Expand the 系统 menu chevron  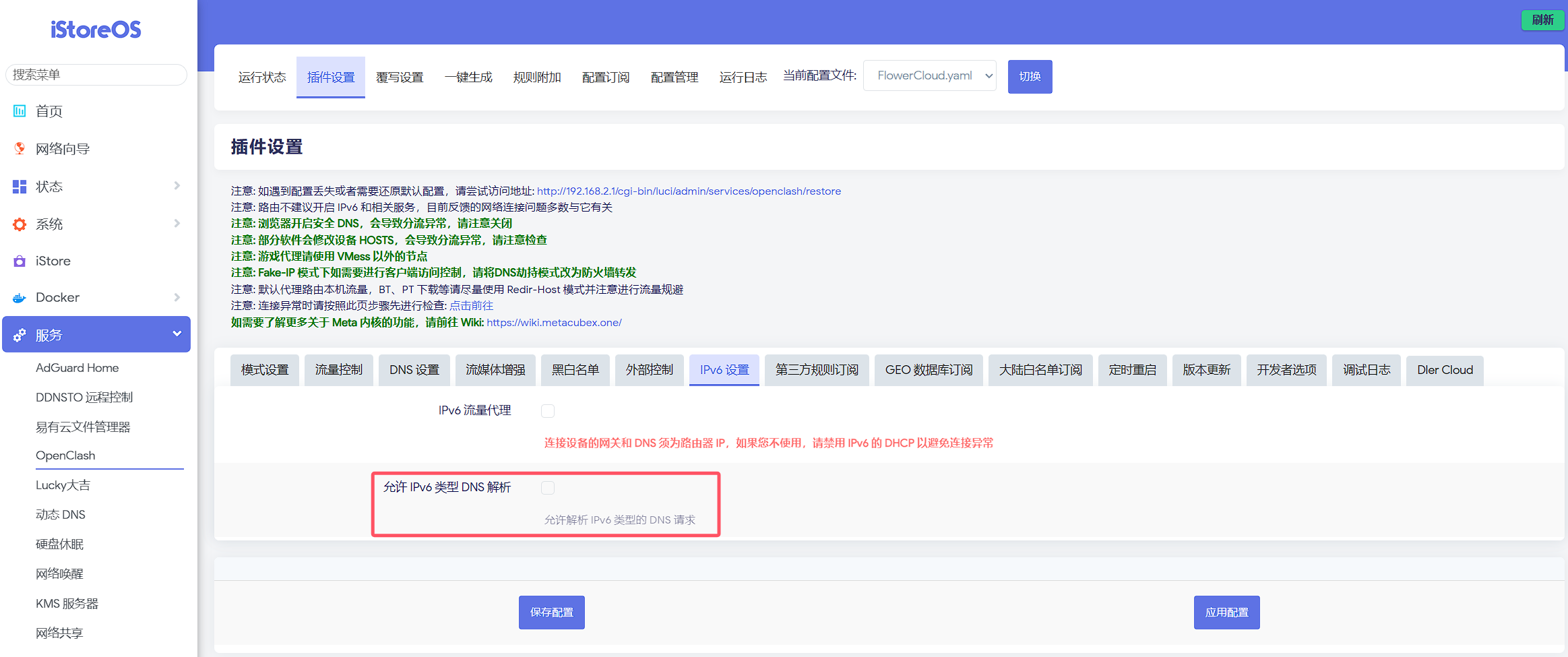click(177, 223)
